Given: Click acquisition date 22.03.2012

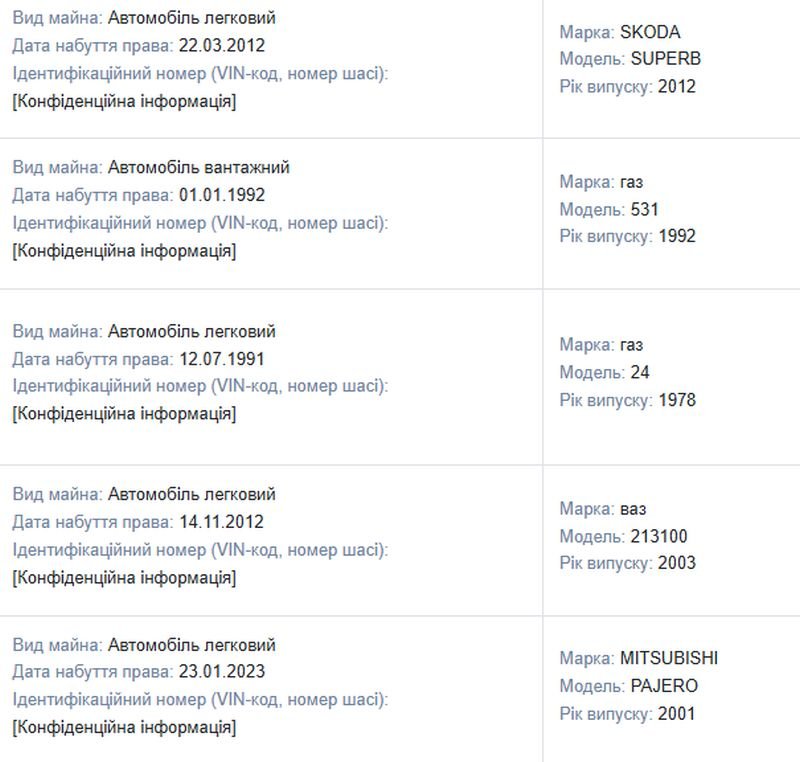Looking at the screenshot, I should [222, 45].
